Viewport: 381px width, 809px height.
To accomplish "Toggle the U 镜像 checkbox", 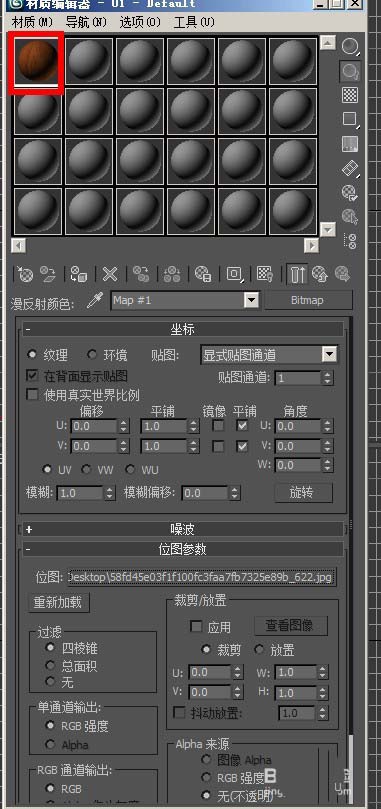I will coord(219,426).
